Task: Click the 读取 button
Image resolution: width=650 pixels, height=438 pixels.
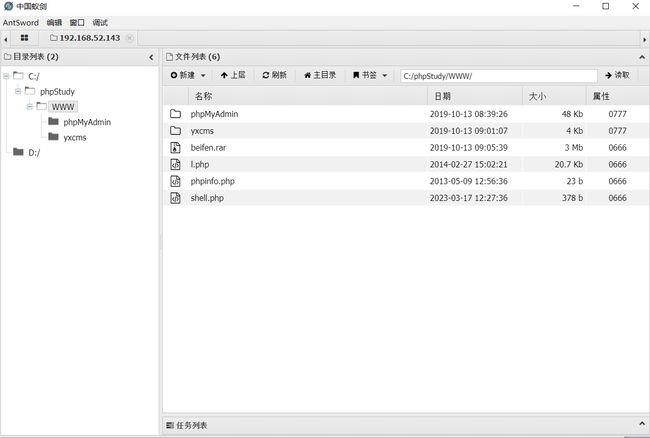Action: click(x=617, y=75)
